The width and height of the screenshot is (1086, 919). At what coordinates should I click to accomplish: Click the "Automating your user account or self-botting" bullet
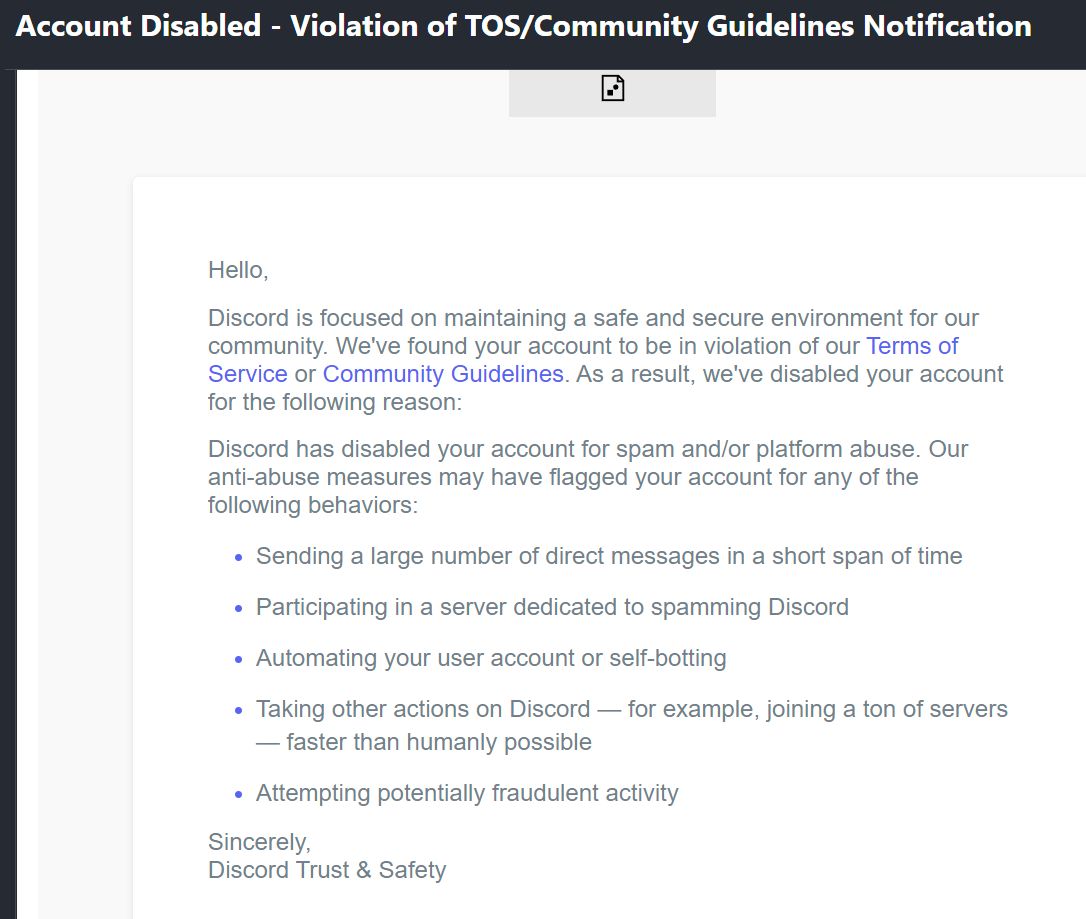pyautogui.click(x=491, y=658)
